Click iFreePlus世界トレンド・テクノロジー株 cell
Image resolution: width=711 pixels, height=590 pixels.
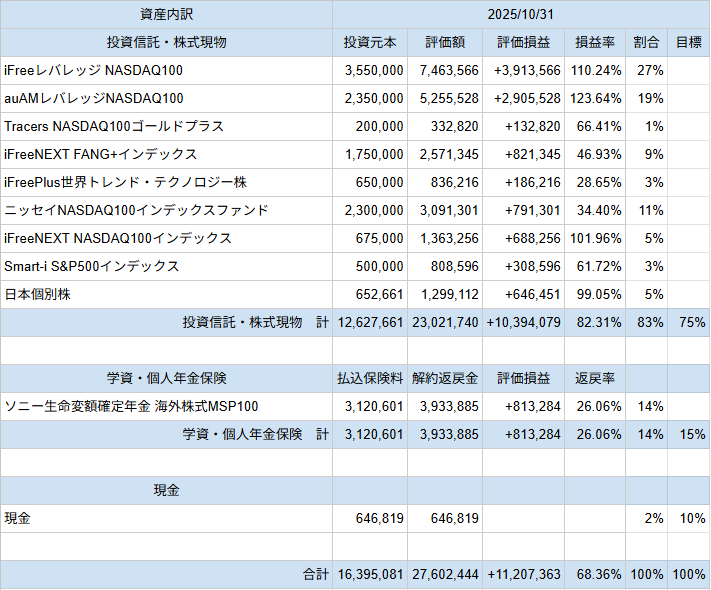[x=126, y=183]
